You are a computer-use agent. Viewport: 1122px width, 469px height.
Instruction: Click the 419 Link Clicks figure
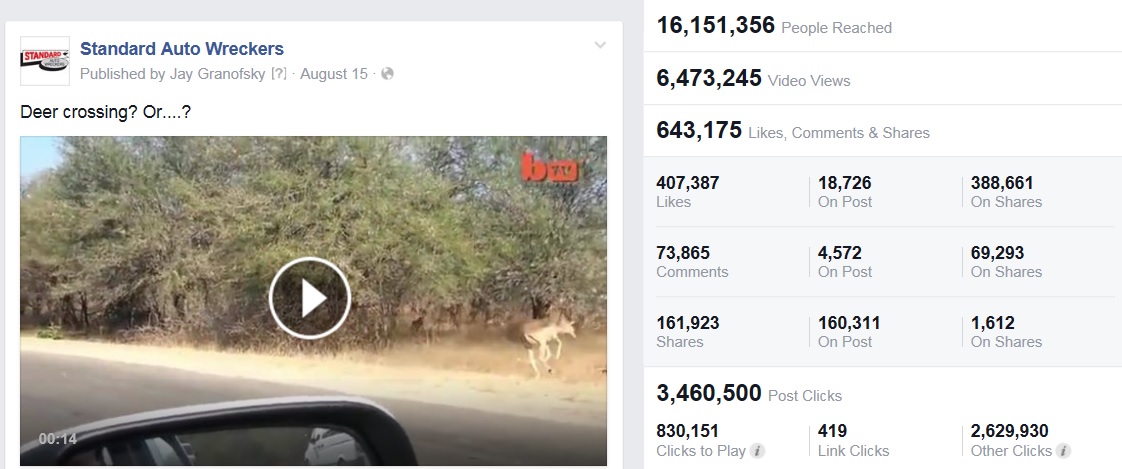tap(832, 431)
